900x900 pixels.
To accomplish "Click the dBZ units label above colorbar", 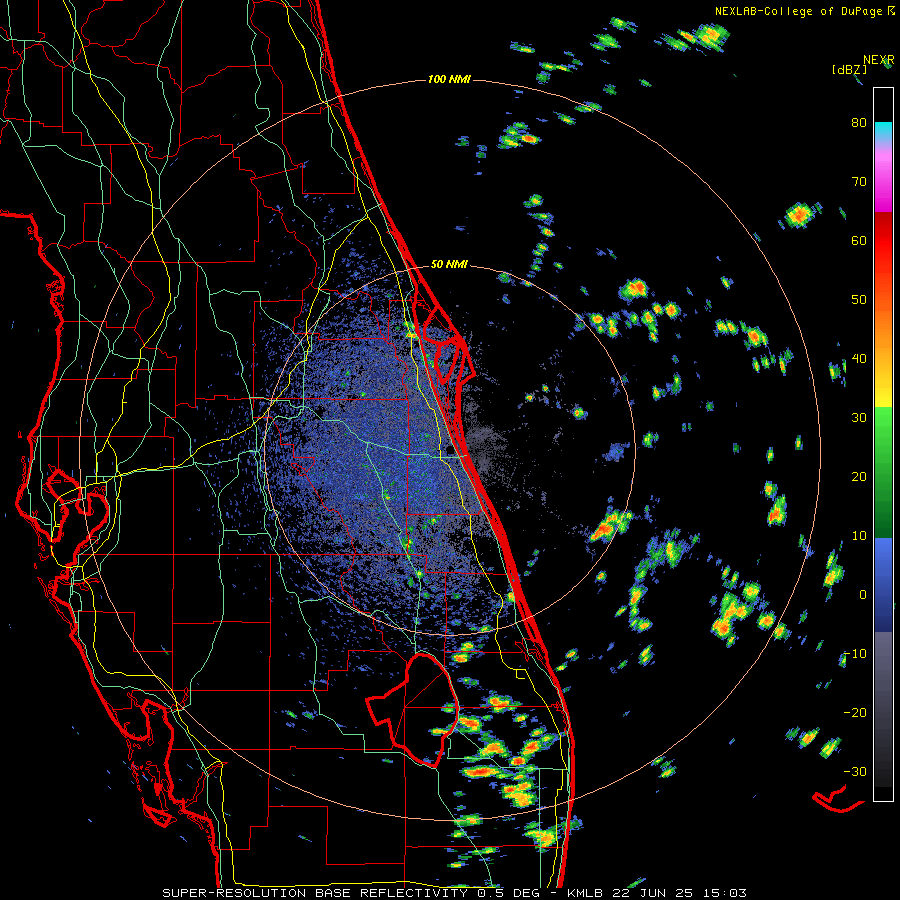I will coord(849,69).
